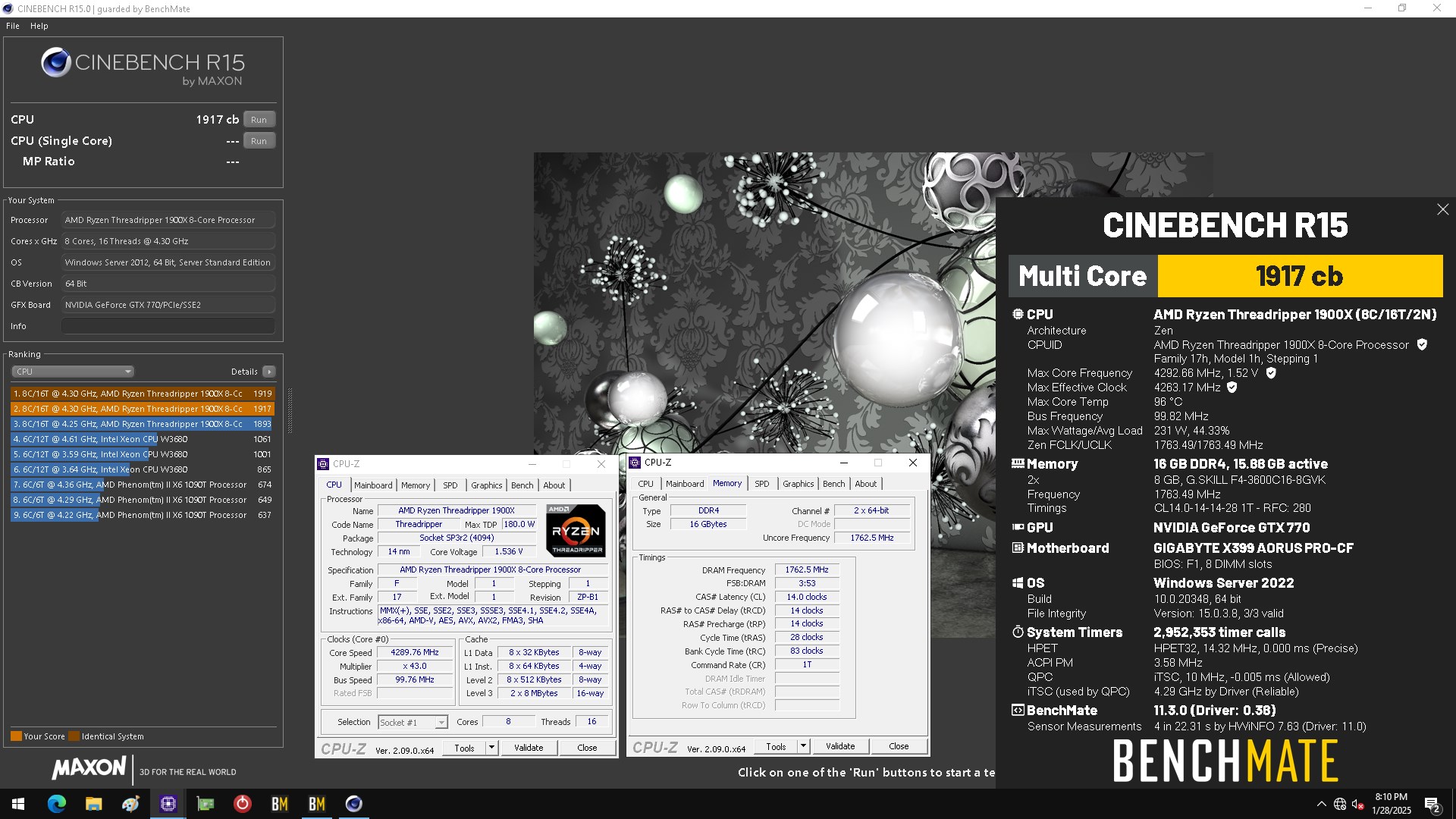Select ranking row 1 scoring 1919
The image size is (1456, 819).
click(143, 394)
